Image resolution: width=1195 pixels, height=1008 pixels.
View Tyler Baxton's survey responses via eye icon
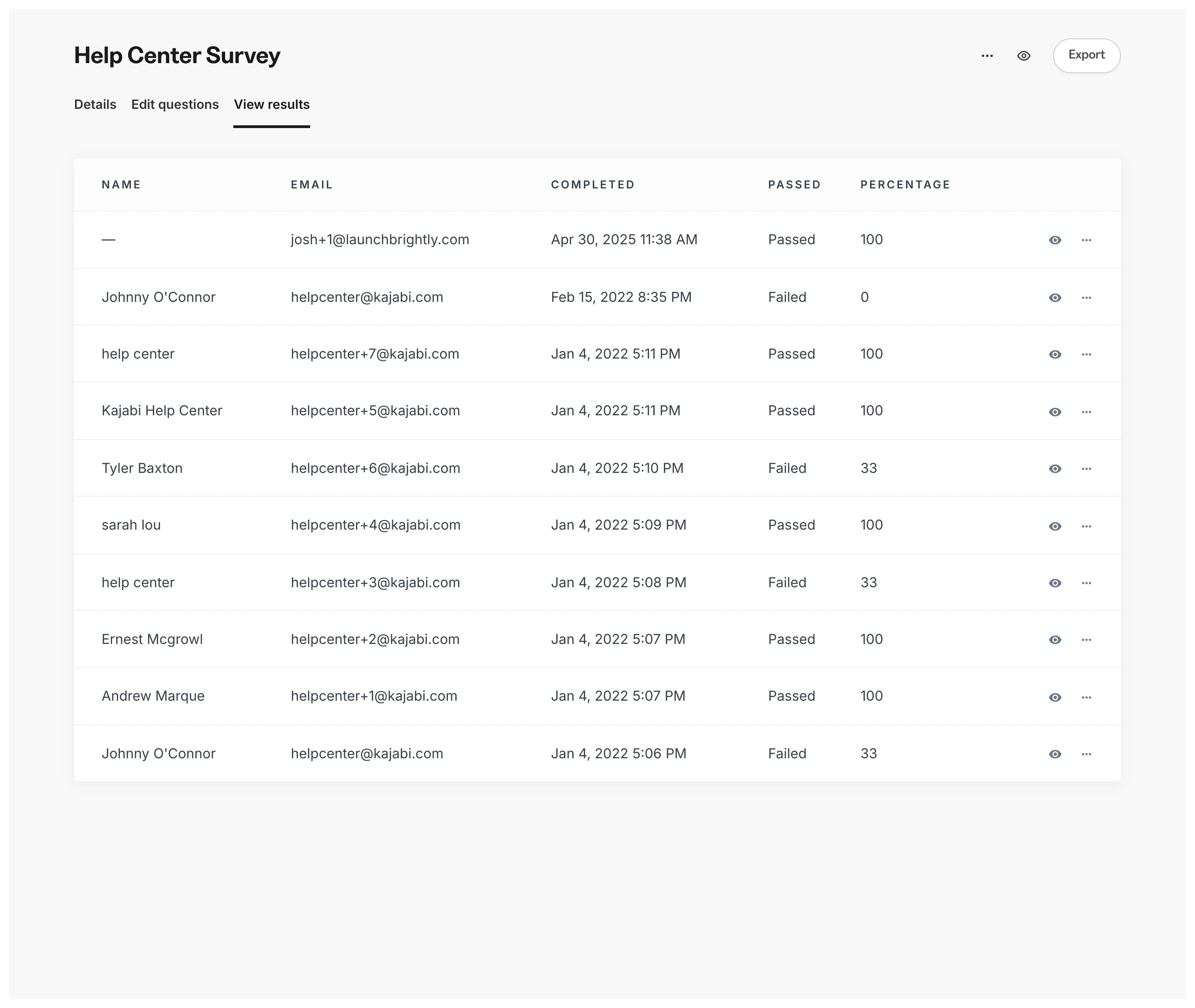click(x=1055, y=468)
